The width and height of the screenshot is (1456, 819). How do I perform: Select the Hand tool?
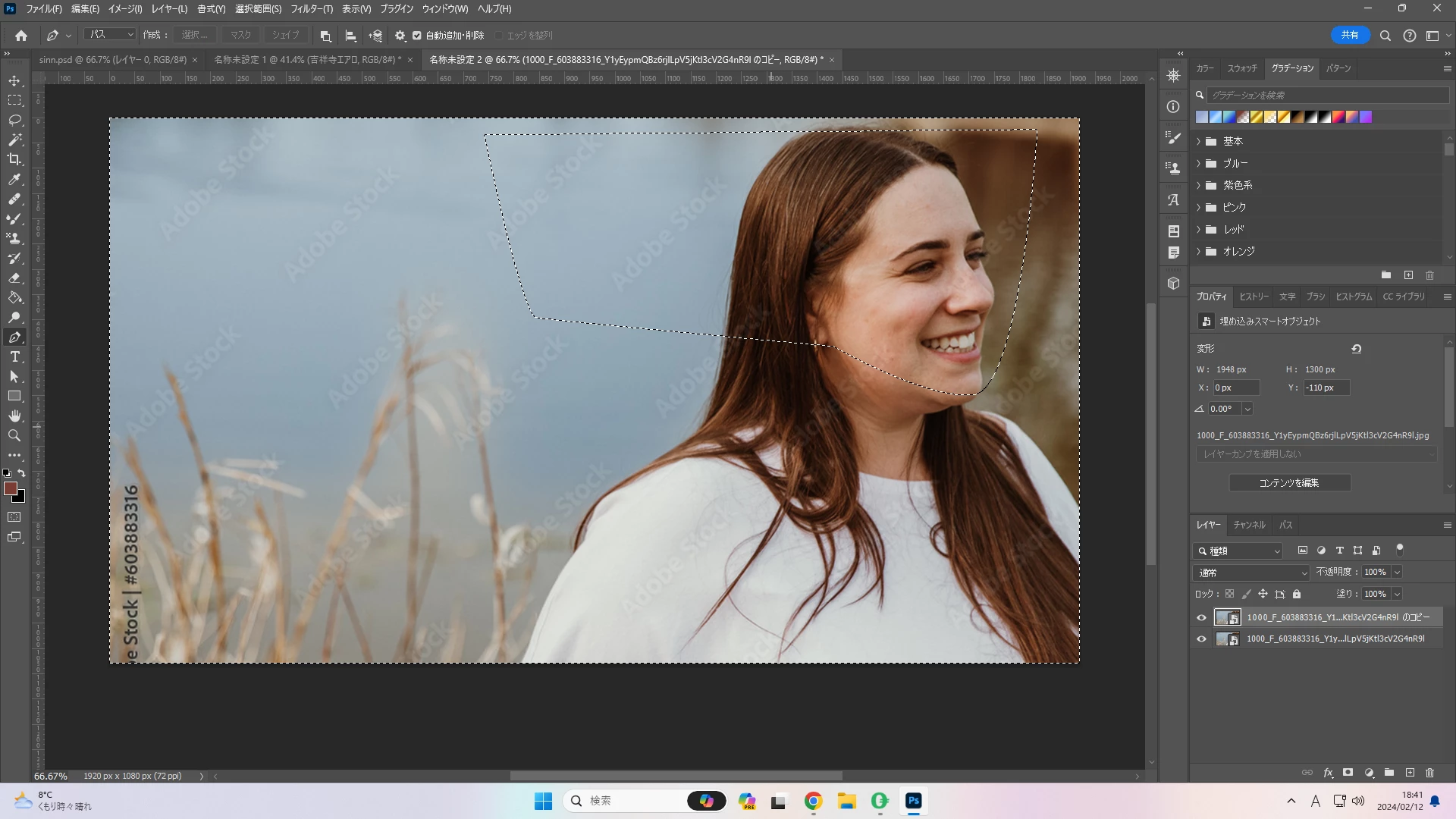[x=14, y=416]
